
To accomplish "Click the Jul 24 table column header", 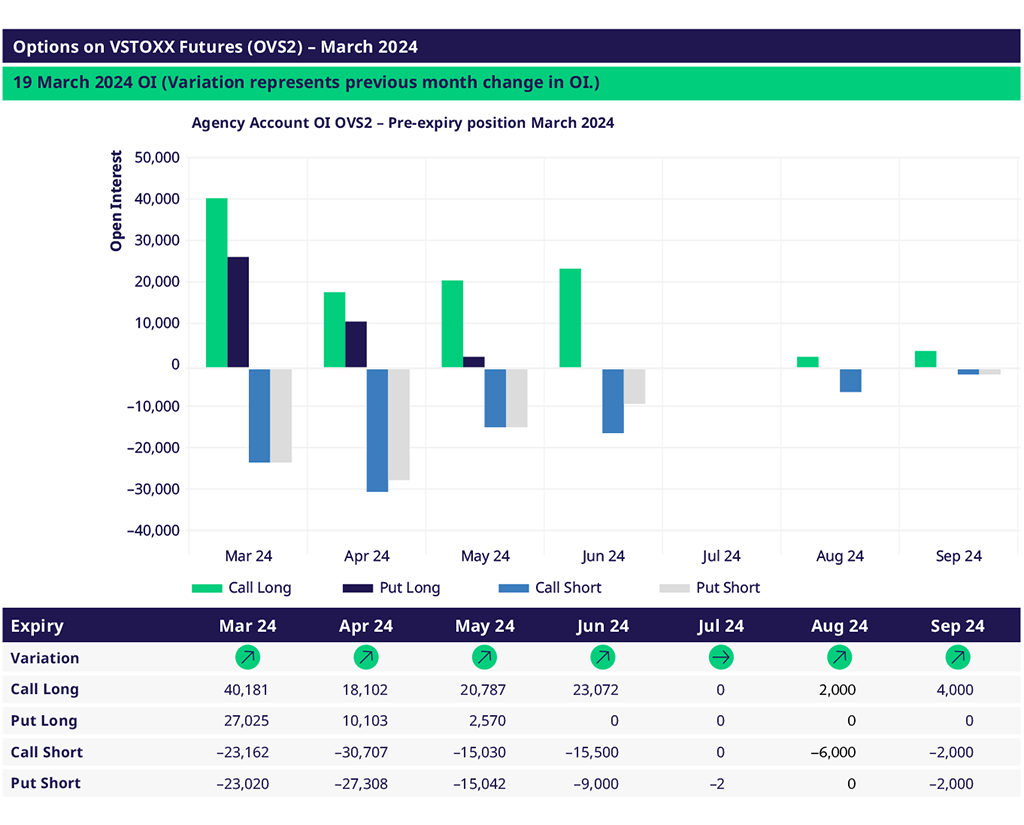I will click(x=721, y=626).
